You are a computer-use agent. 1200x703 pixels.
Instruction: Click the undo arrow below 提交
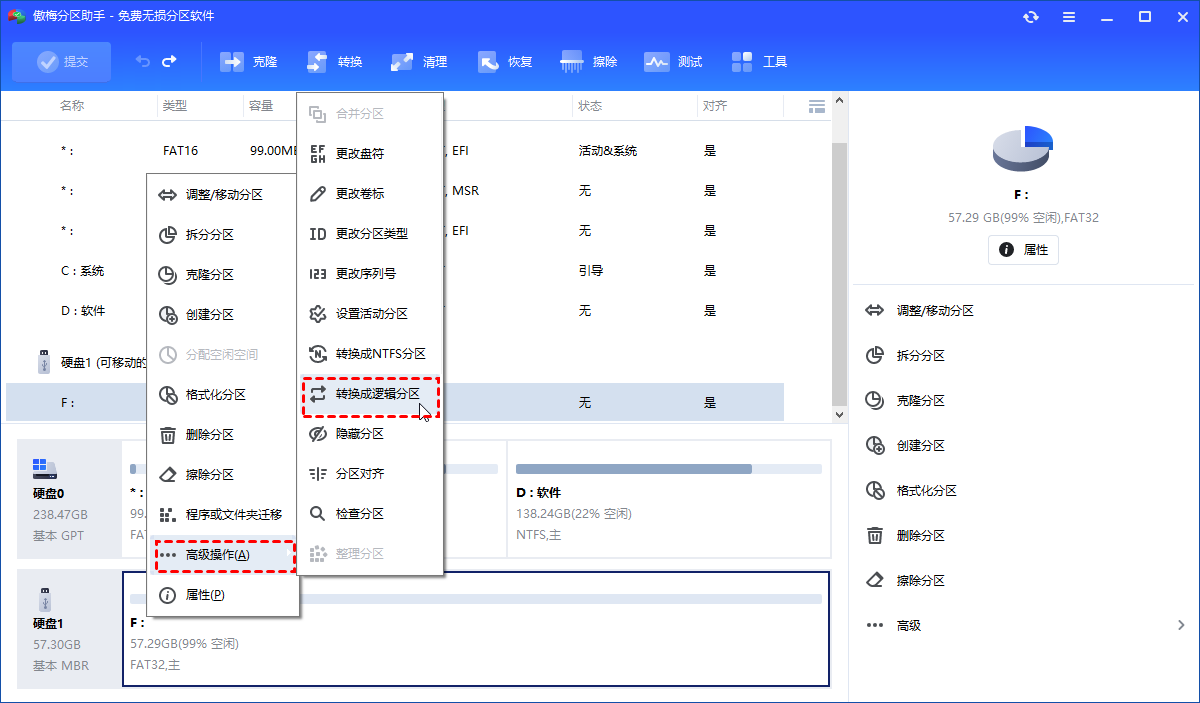141,61
